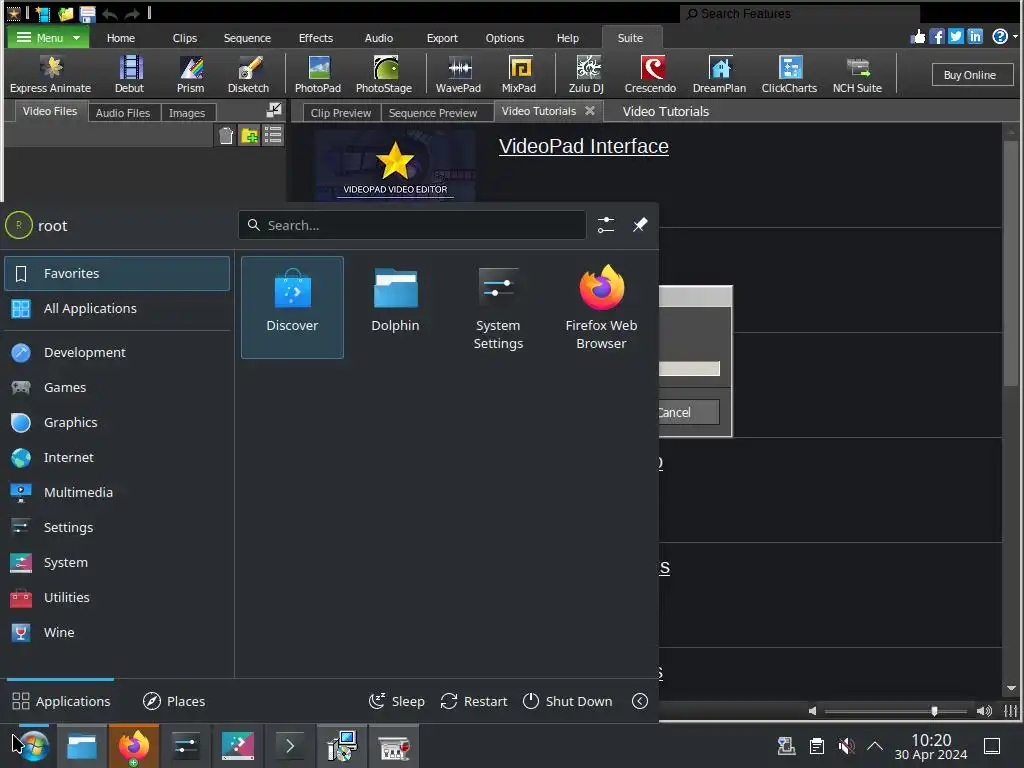Click Restart in the launcher
Image resolution: width=1024 pixels, height=768 pixels.
[473, 701]
